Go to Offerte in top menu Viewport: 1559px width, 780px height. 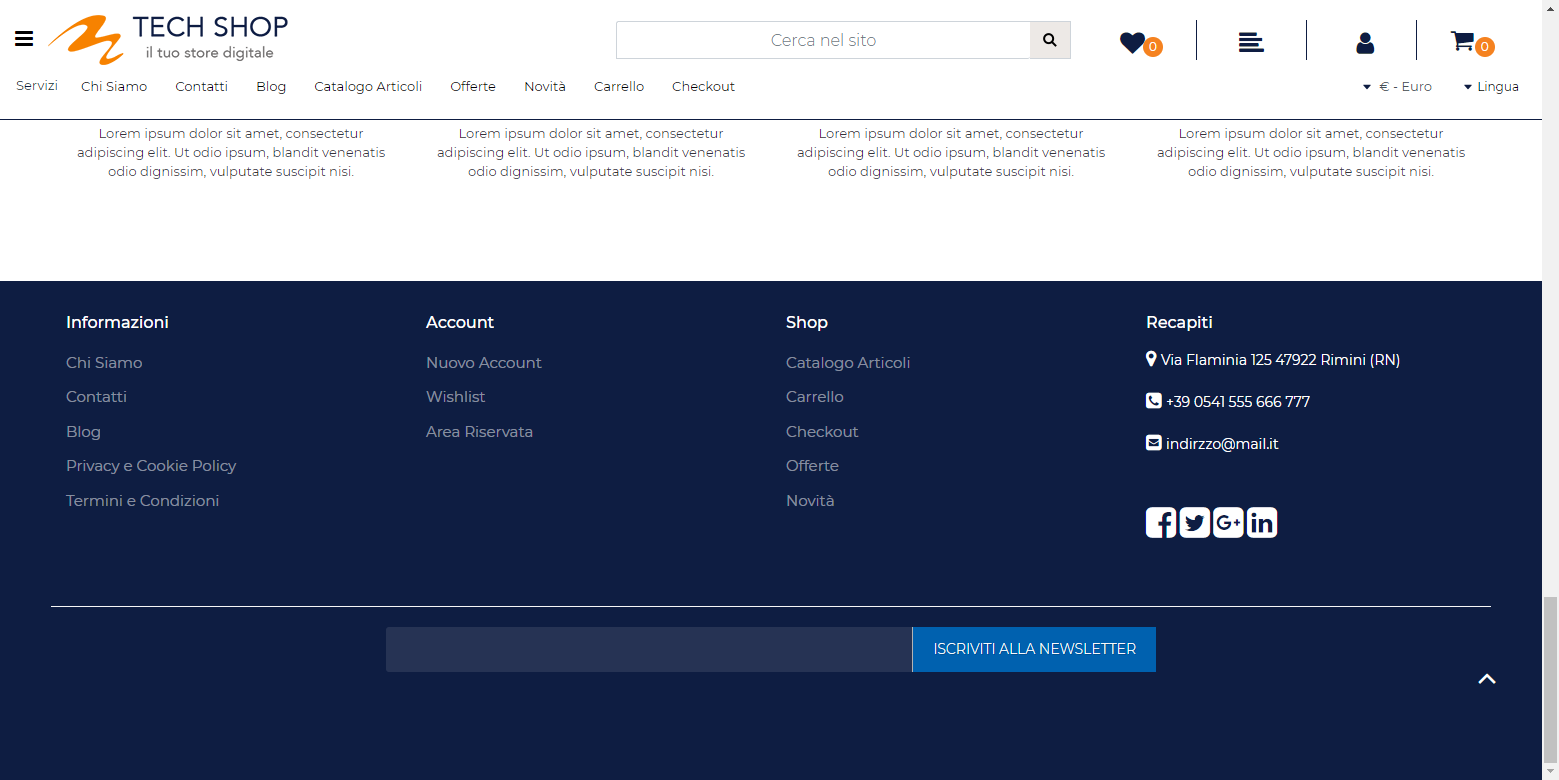coord(473,87)
